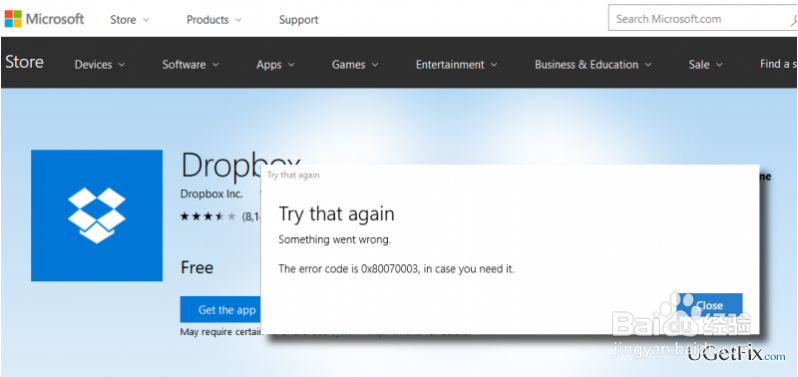Click the Get the app button
This screenshot has height=377, width=798.
220,309
